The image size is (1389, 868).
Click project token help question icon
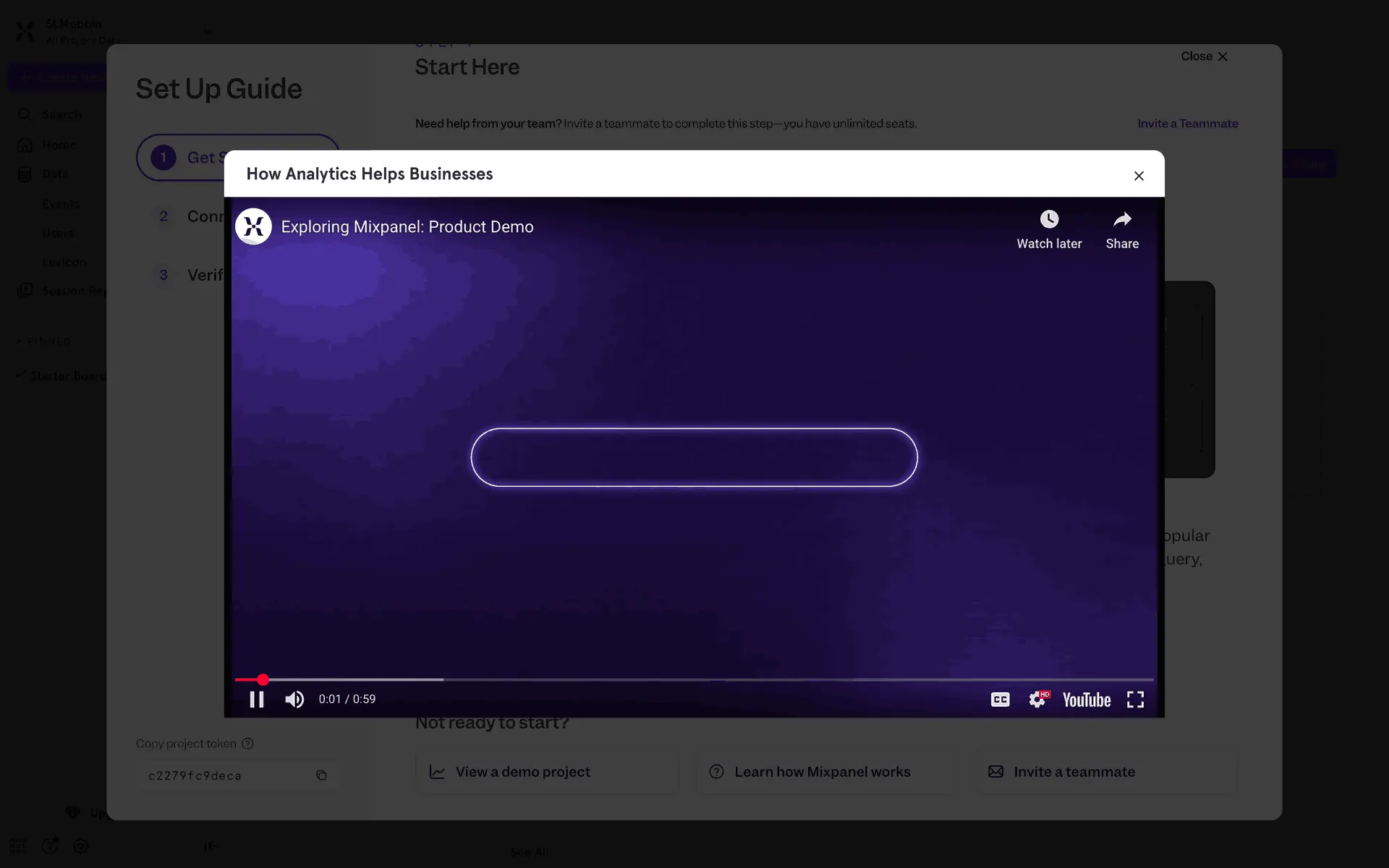[247, 744]
